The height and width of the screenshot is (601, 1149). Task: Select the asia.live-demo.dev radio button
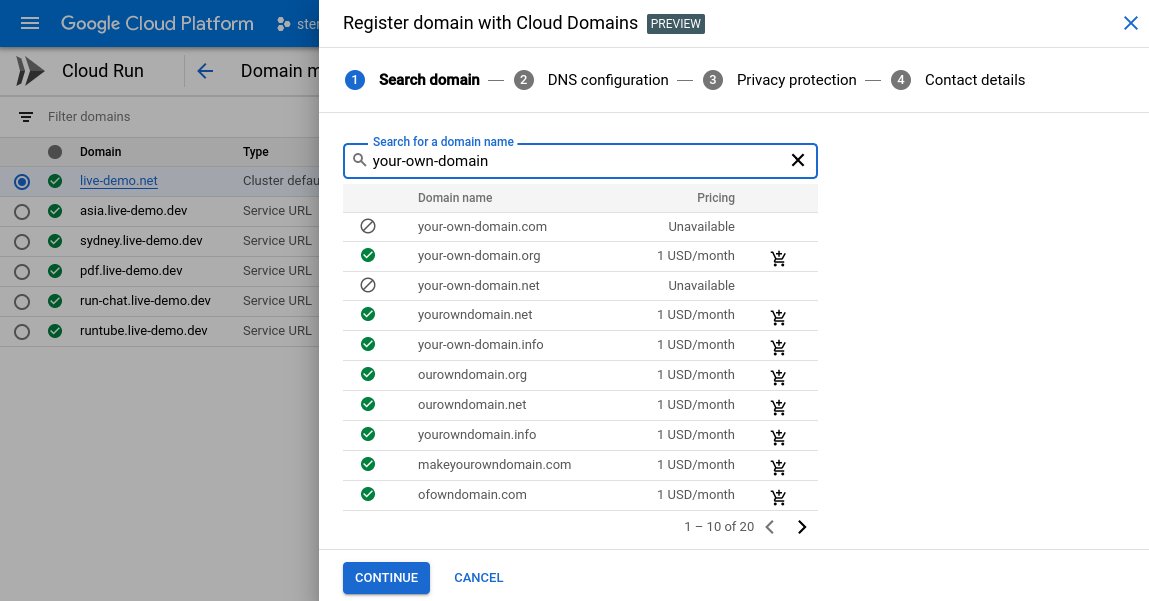22,212
